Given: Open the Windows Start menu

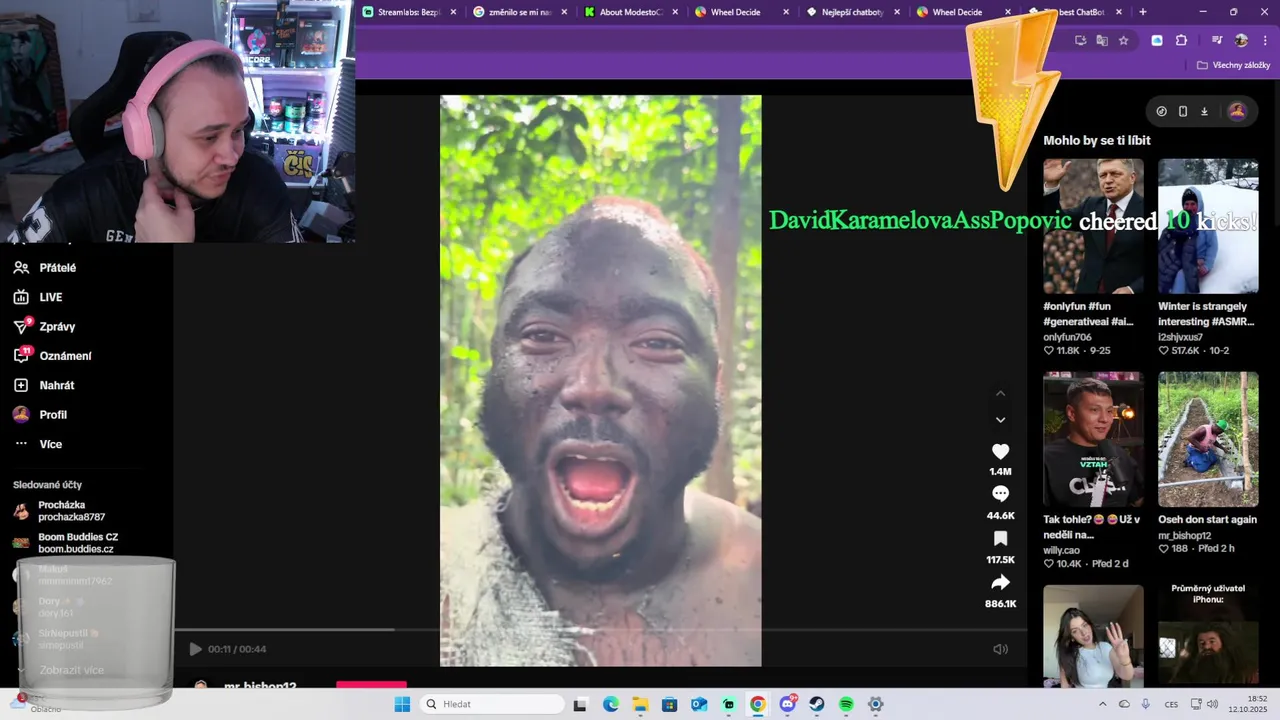Looking at the screenshot, I should click(x=402, y=704).
